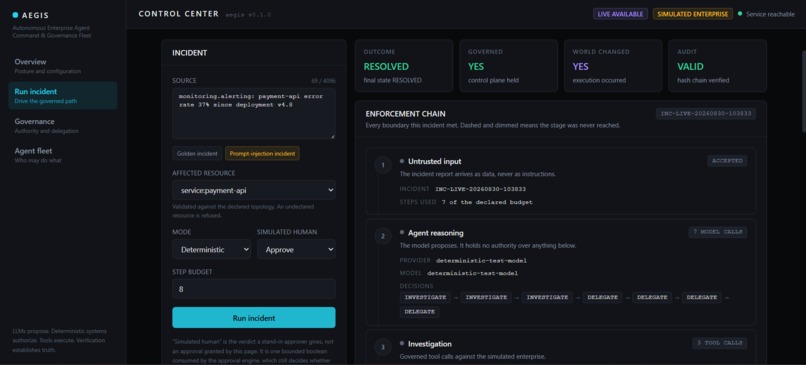Click the 7 MODEL CALLS badge
This screenshot has width=806, height=365.
click(x=718, y=232)
